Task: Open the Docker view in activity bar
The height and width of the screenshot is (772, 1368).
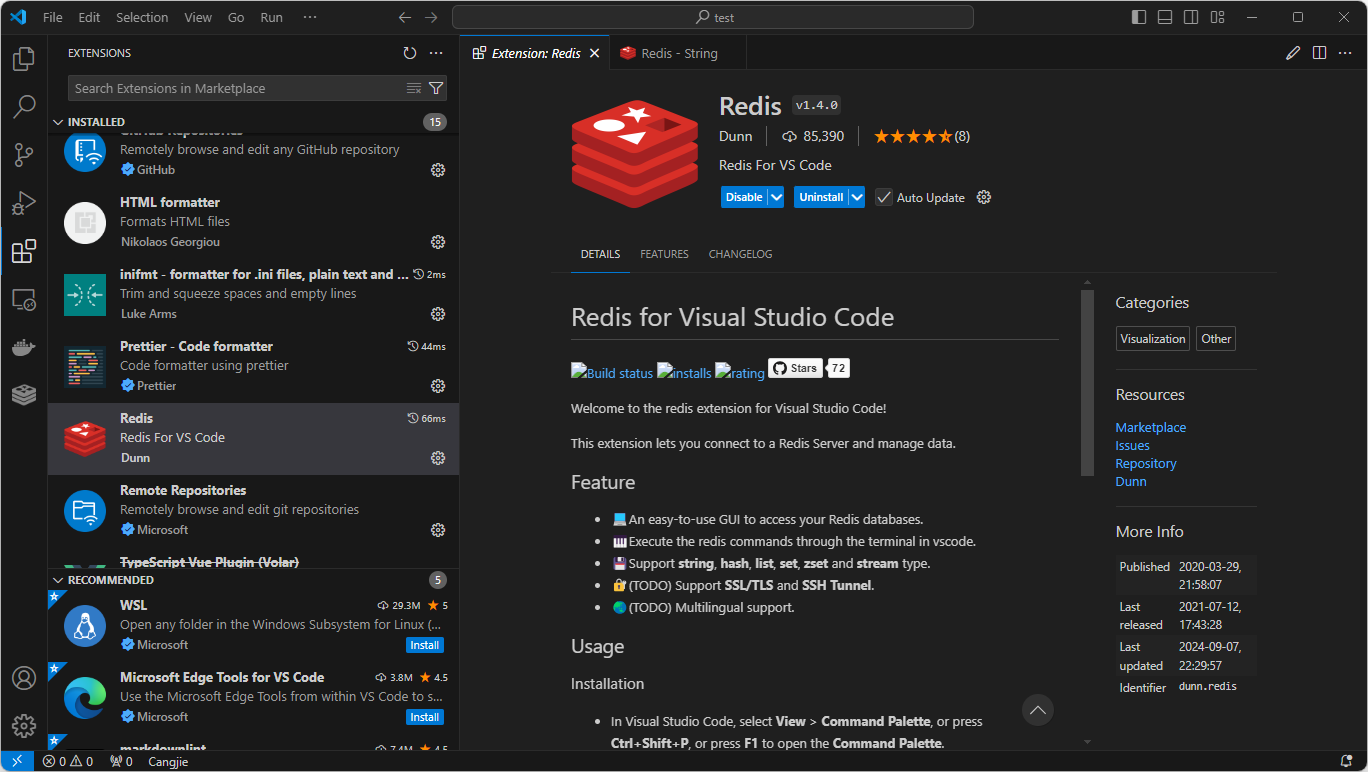Action: pyautogui.click(x=24, y=347)
